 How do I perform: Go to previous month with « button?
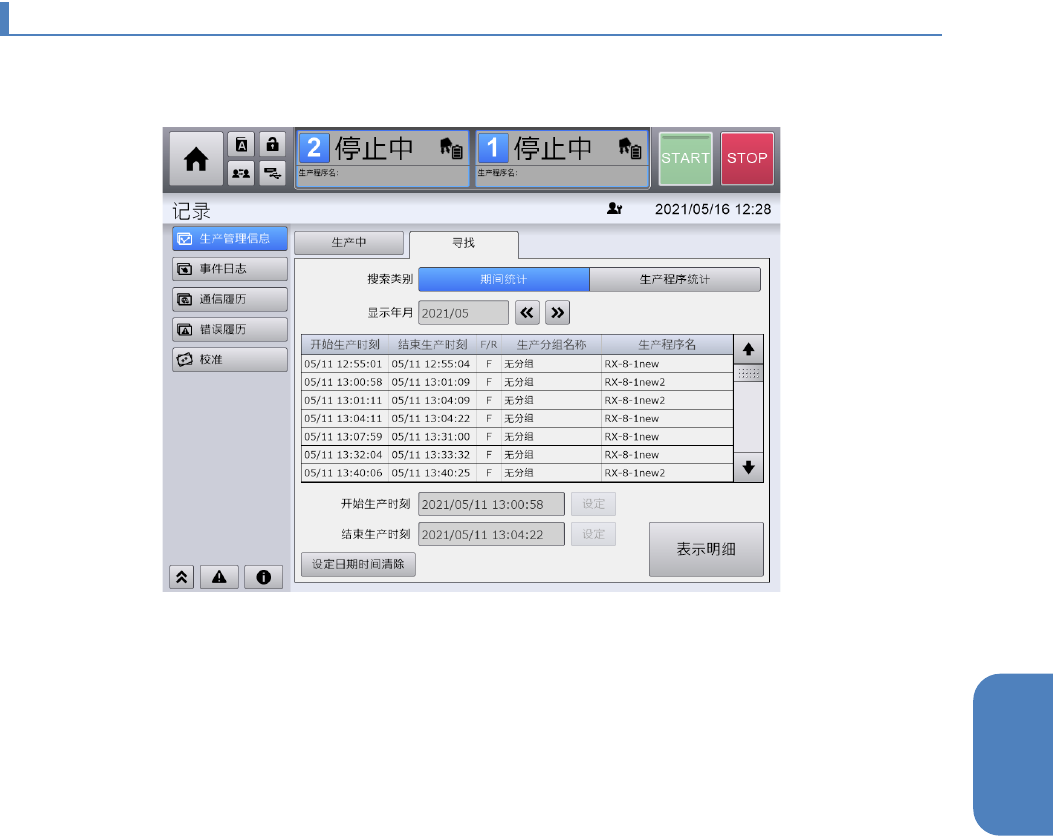click(527, 313)
